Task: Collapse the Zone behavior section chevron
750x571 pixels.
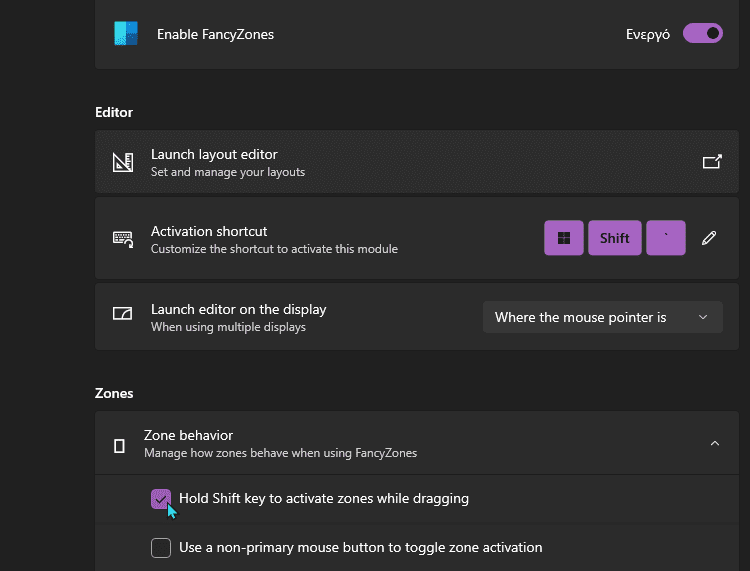Action: pos(715,443)
